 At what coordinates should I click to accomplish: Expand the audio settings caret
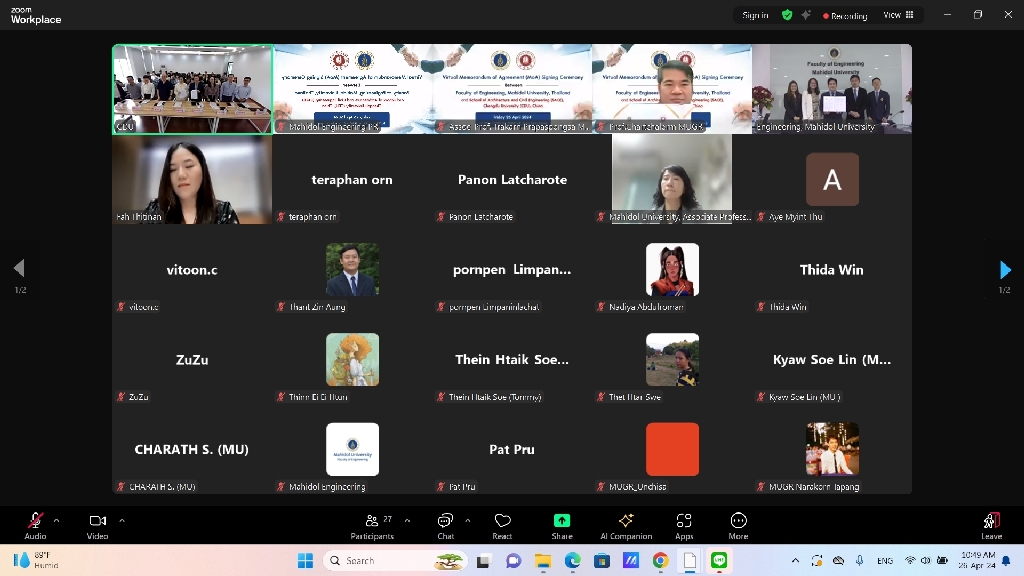tap(56, 520)
